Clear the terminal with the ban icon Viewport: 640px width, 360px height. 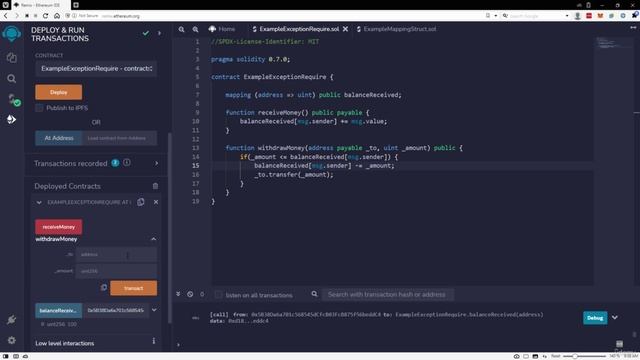tap(190, 294)
